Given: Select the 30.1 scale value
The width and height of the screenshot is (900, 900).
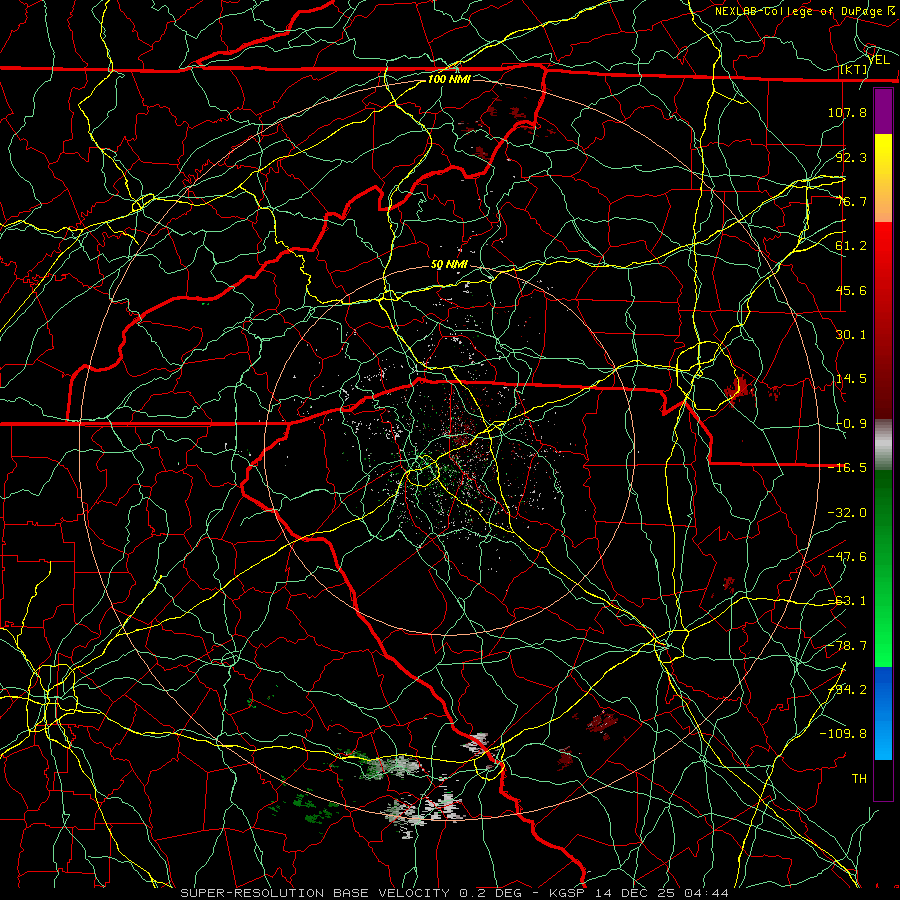Looking at the screenshot, I should point(851,335).
